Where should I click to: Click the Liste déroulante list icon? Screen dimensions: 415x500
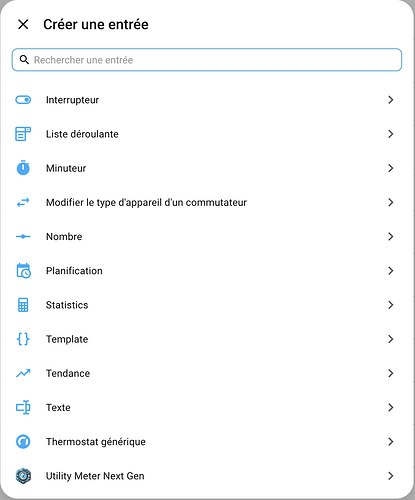tap(23, 134)
